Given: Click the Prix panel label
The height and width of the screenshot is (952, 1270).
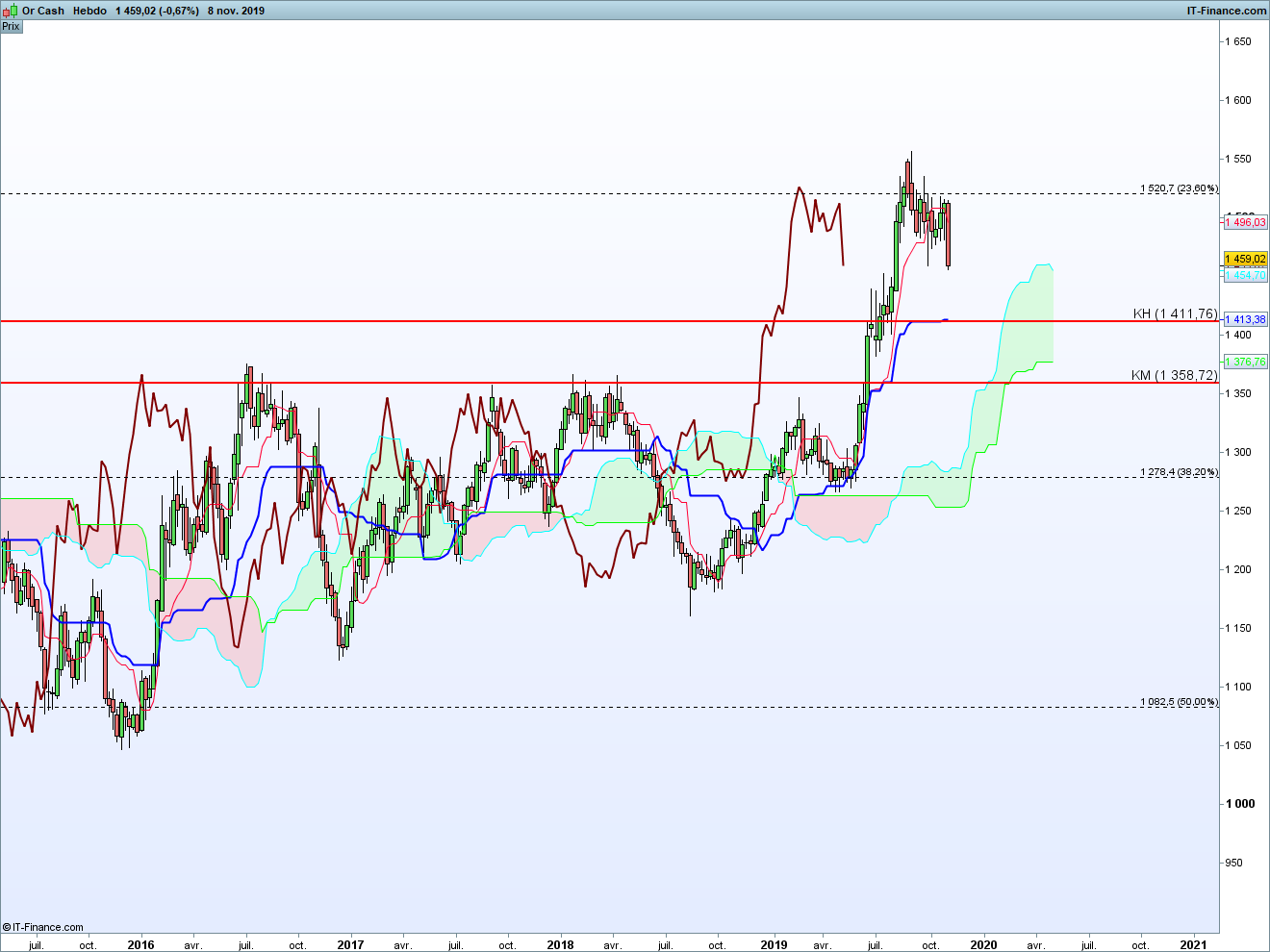Looking at the screenshot, I should coord(11,27).
